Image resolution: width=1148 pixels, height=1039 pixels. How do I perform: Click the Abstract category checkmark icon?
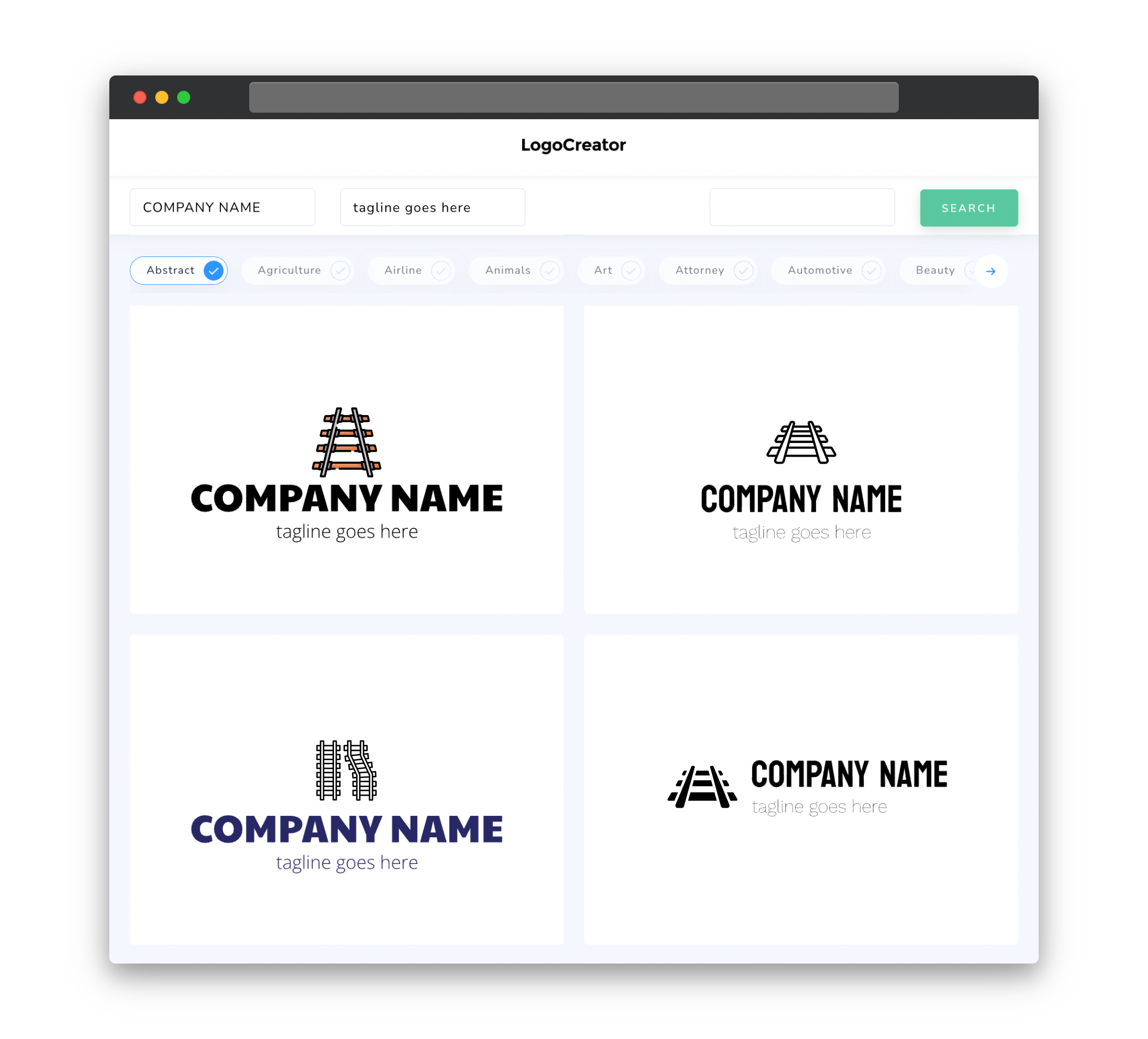point(213,270)
